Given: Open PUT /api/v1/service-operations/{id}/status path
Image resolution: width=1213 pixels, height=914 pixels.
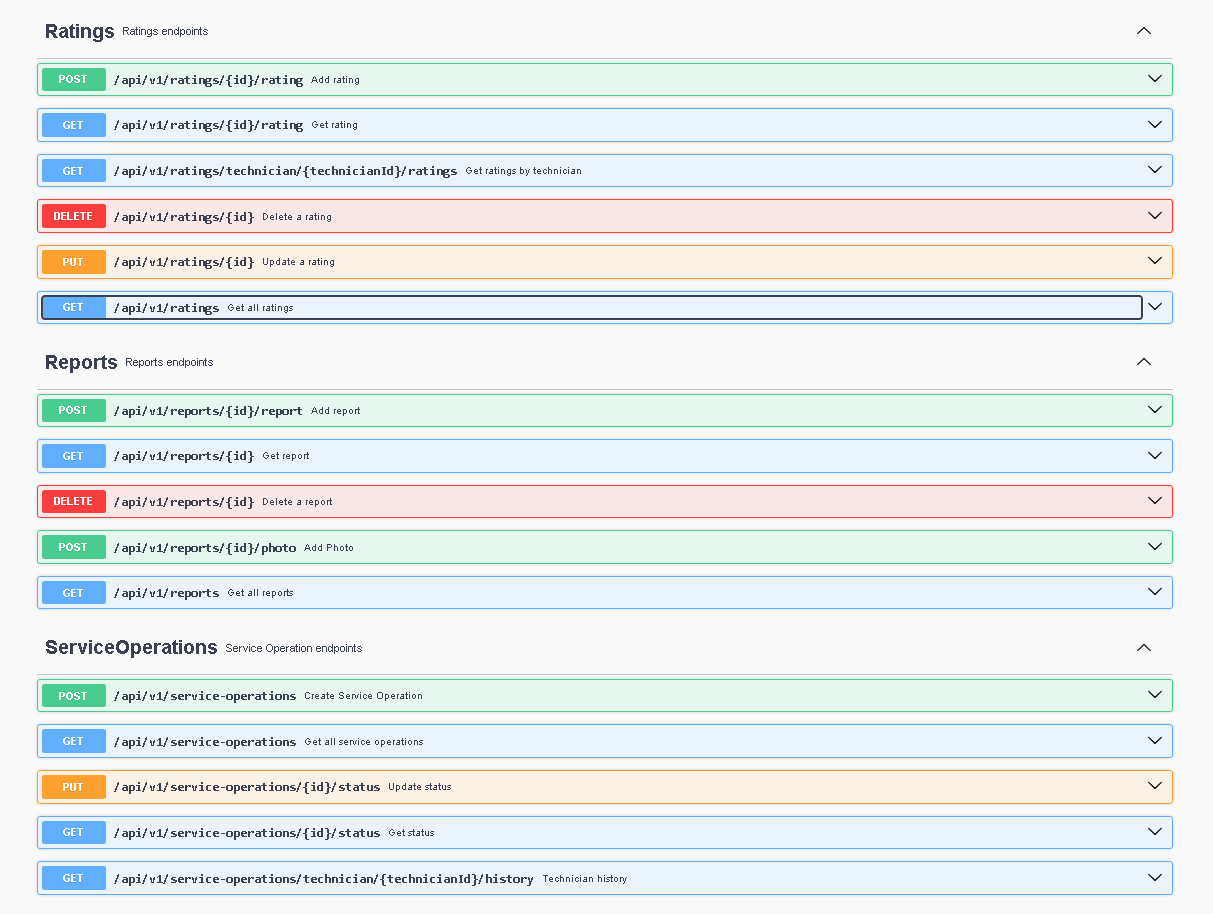Looking at the screenshot, I should tap(247, 787).
